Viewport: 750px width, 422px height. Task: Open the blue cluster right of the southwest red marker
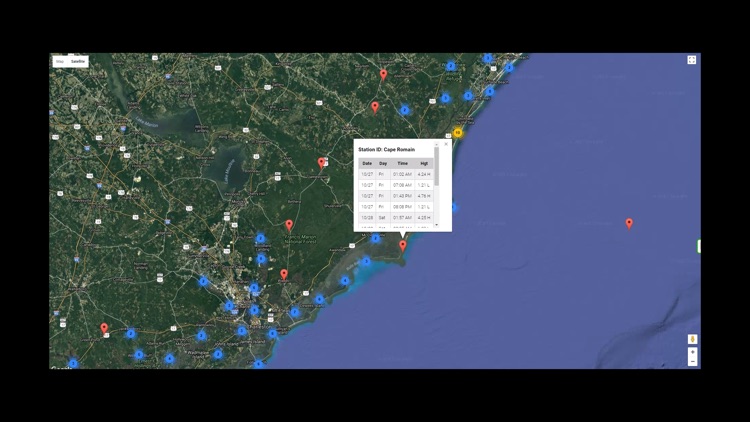[x=131, y=333]
